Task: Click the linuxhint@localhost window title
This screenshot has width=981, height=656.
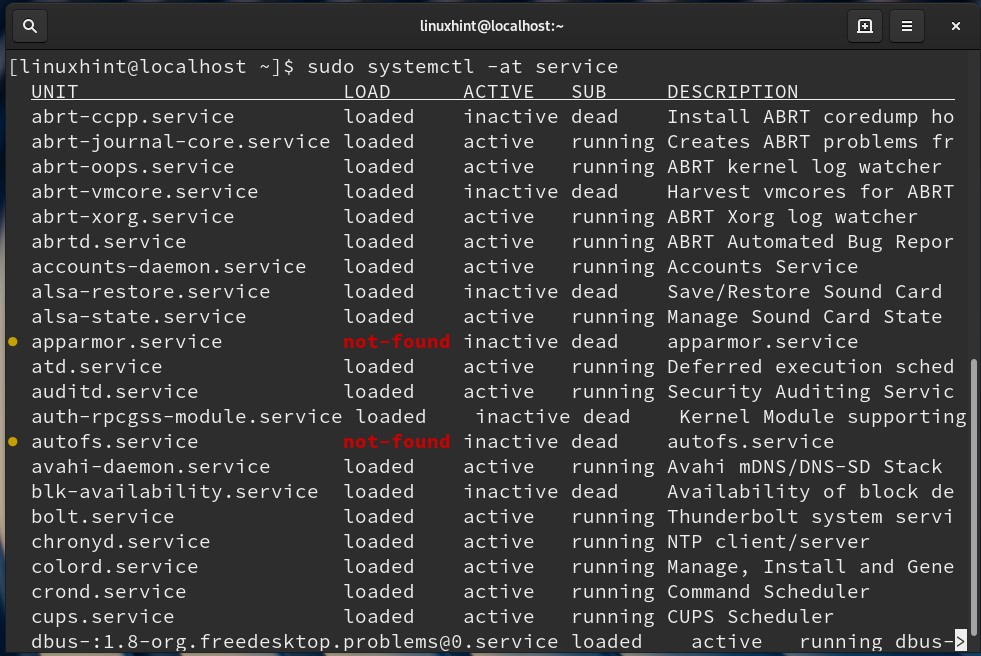Action: pyautogui.click(x=490, y=26)
